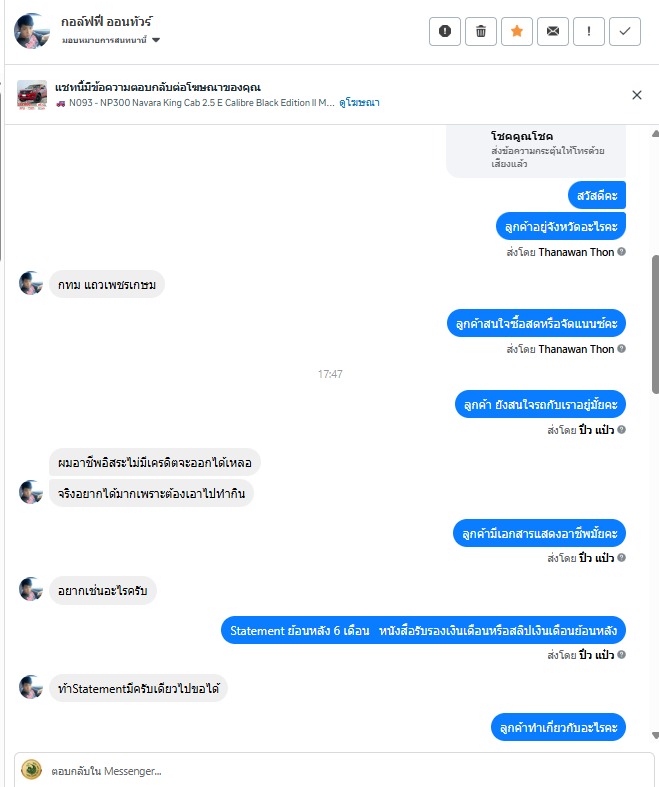659x787 pixels.
Task: Mark conversation done with checkmark icon
Action: pyautogui.click(x=625, y=32)
